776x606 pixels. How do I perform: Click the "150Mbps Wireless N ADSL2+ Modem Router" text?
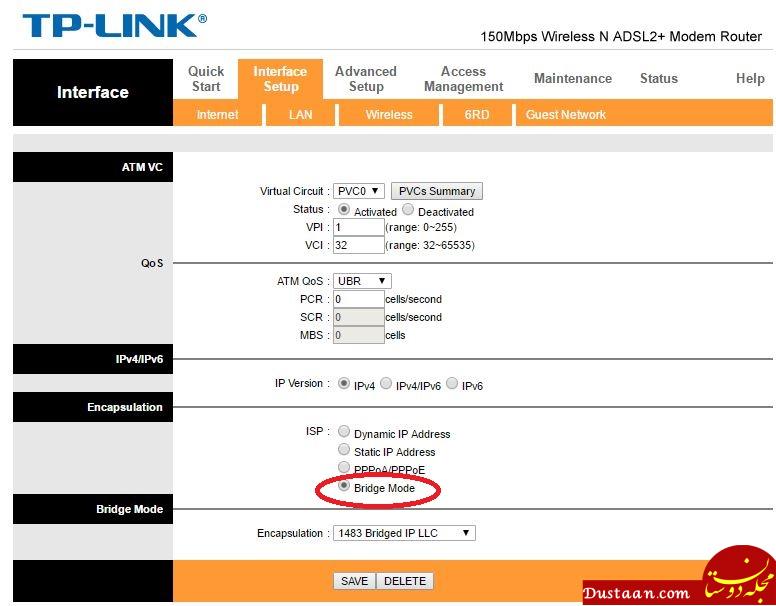click(x=621, y=37)
